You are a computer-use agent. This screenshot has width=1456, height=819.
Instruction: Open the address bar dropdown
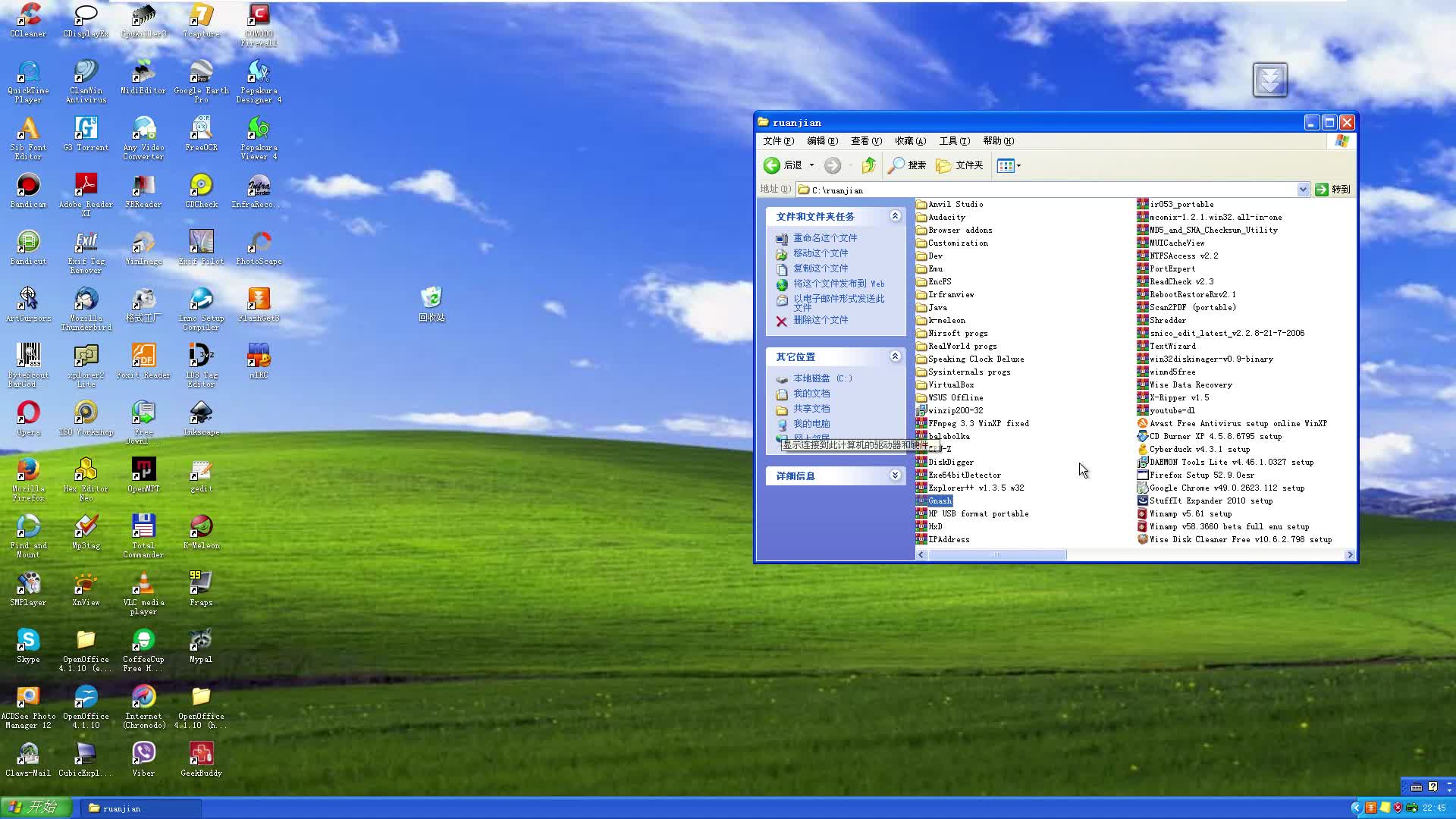click(1303, 190)
